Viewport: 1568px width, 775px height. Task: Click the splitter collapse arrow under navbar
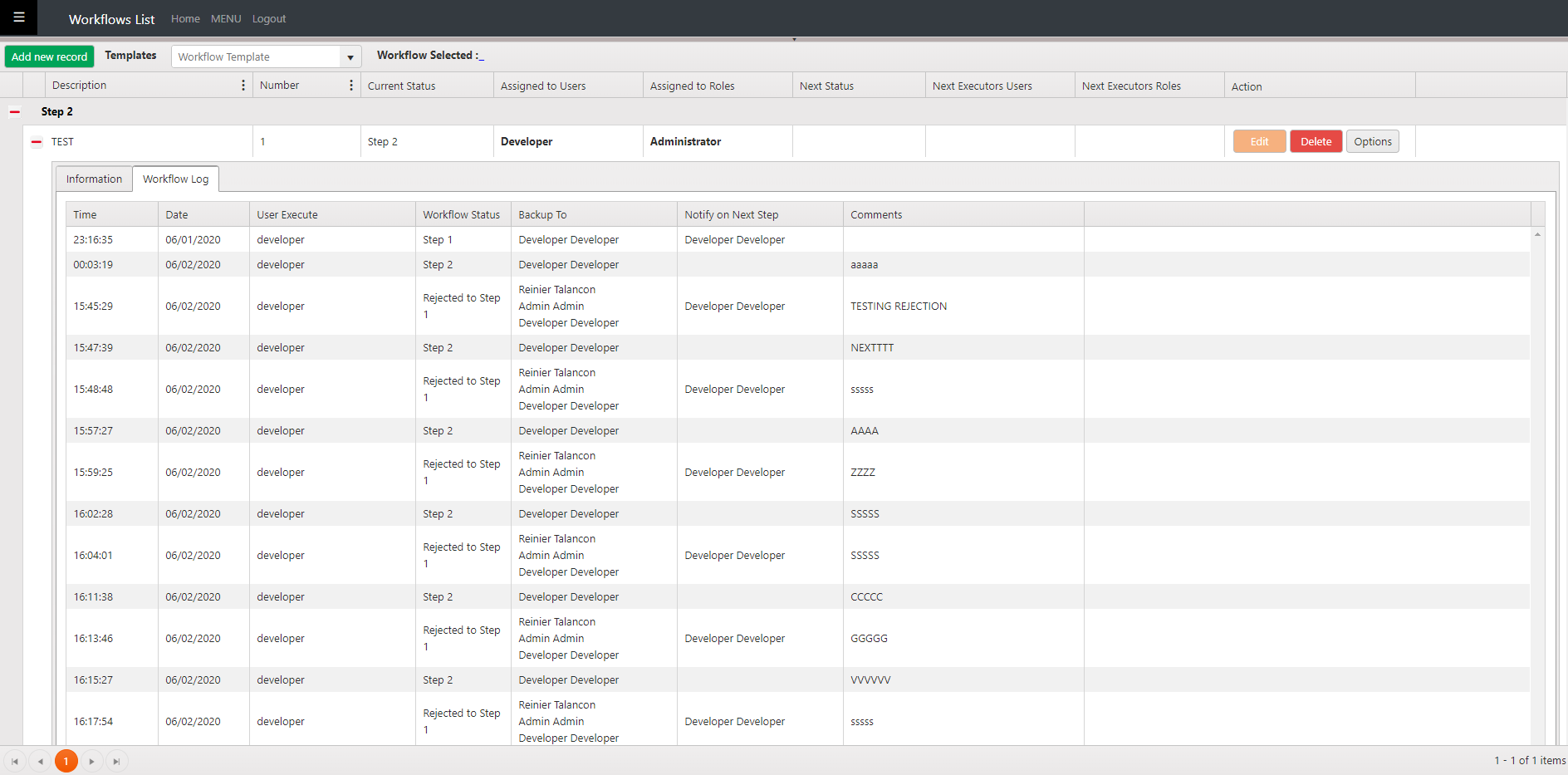(x=794, y=39)
